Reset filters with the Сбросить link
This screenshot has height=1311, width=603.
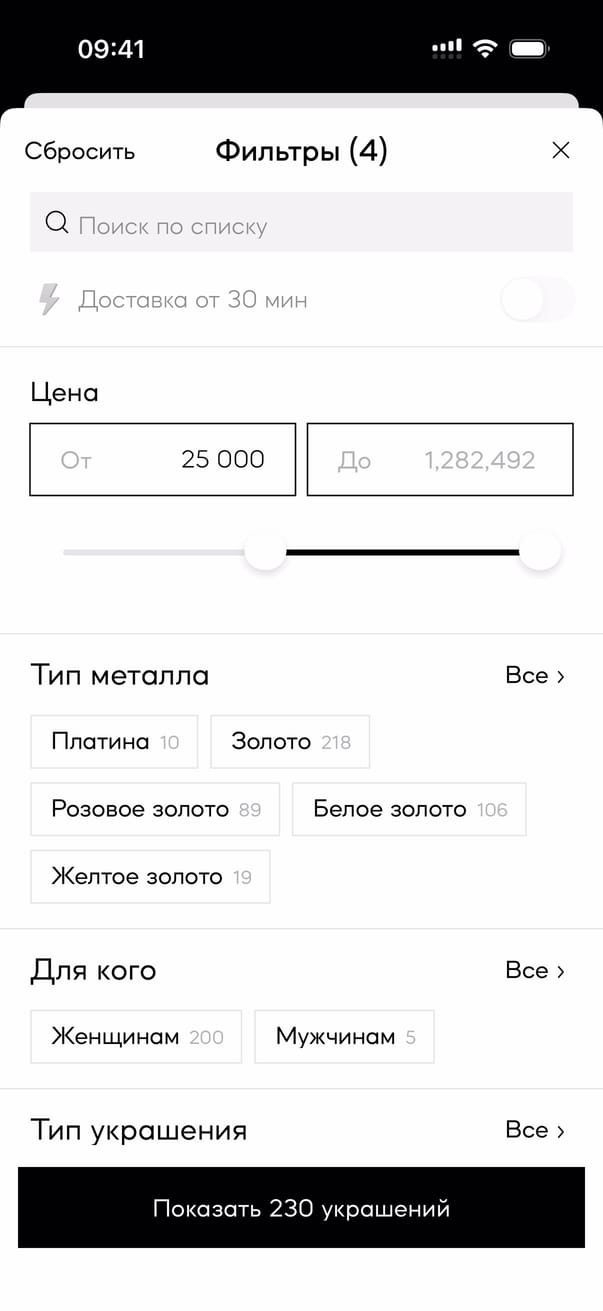click(80, 152)
